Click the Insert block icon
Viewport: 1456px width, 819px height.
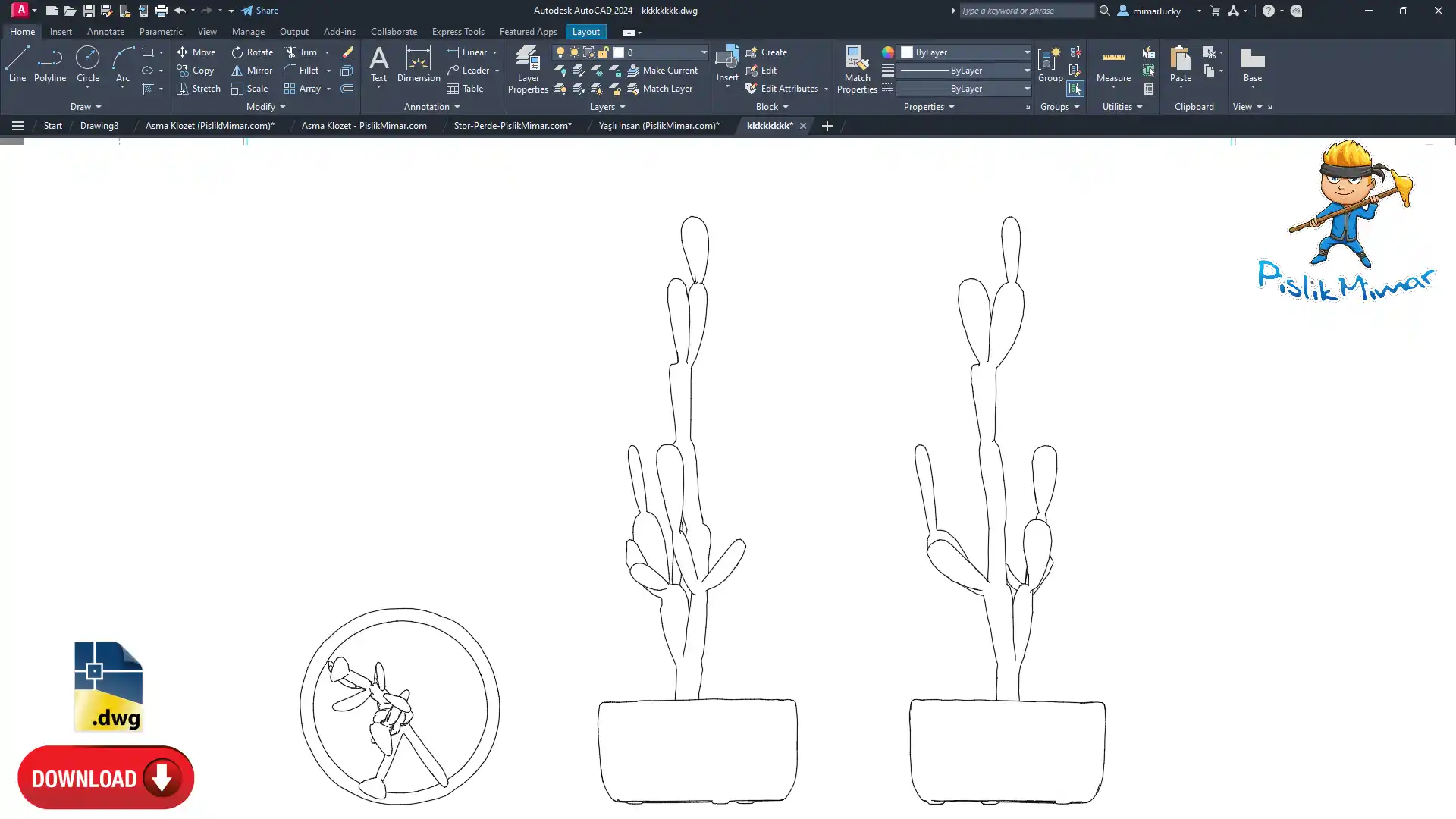tap(726, 58)
